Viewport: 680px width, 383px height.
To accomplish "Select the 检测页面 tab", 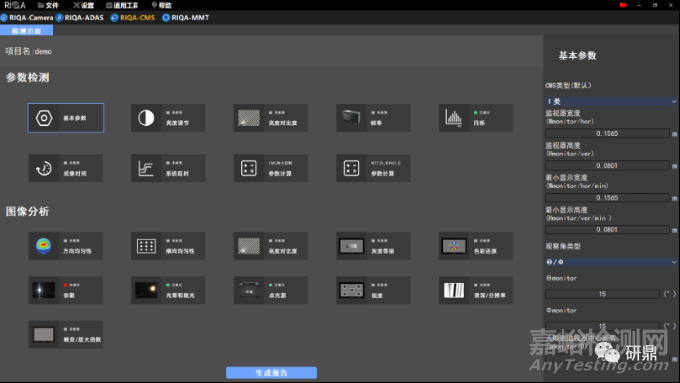I will pos(26,30).
